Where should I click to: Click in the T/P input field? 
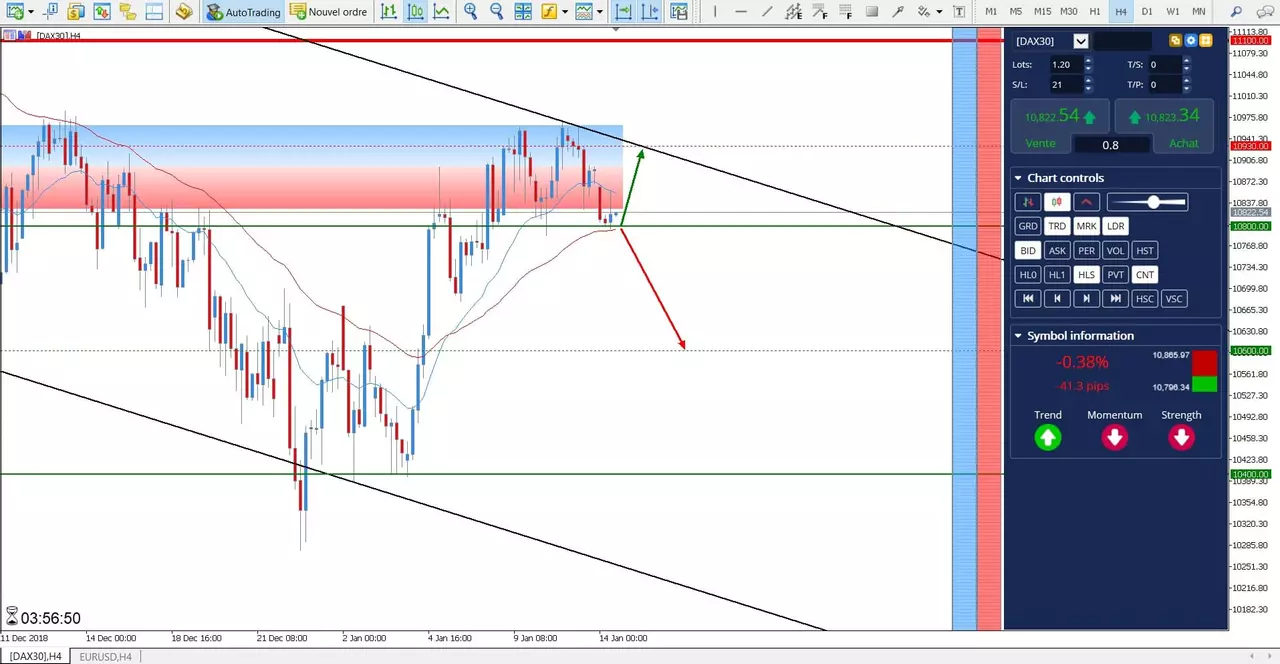click(x=1164, y=85)
